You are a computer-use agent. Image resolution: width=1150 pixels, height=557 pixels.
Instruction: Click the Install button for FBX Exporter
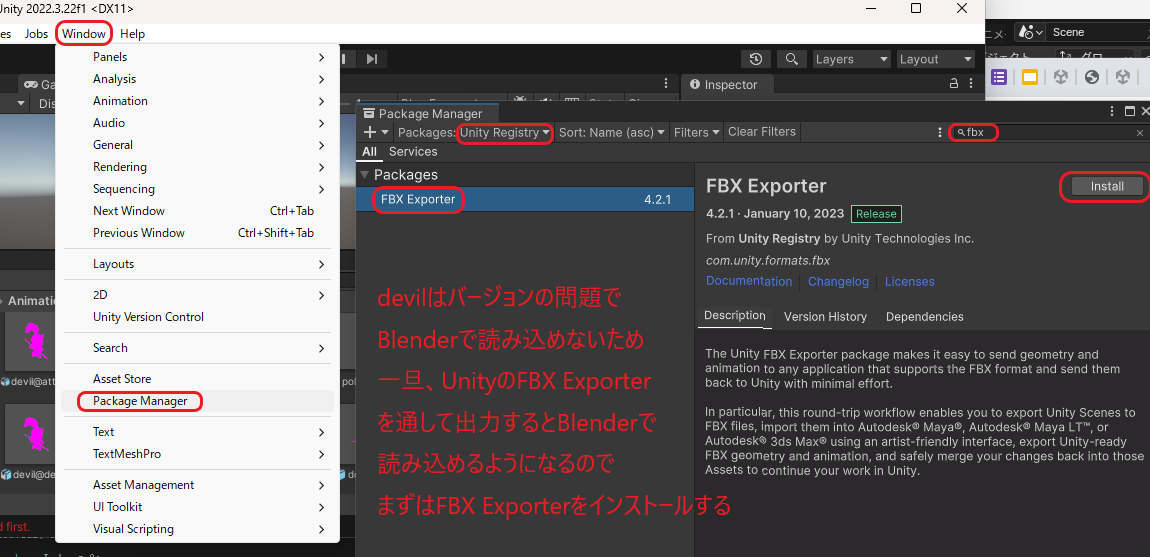(x=1107, y=186)
